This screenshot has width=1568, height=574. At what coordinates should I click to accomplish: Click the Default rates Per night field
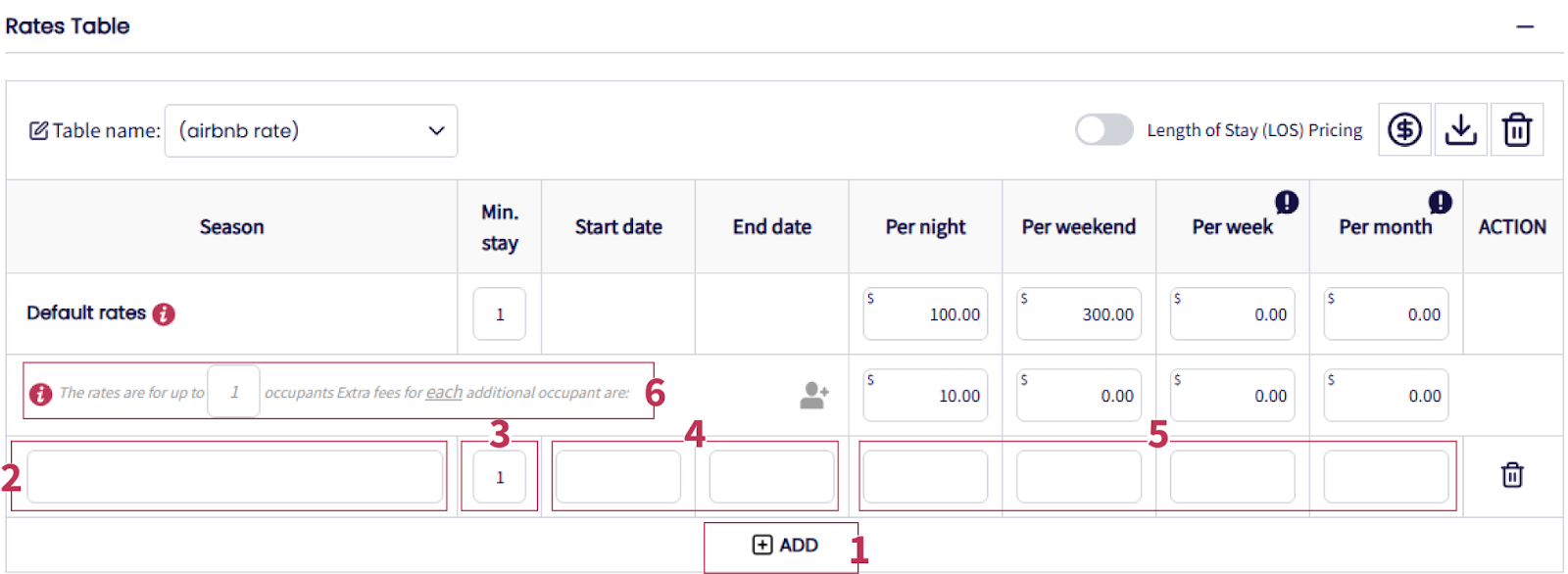pyautogui.click(x=925, y=314)
